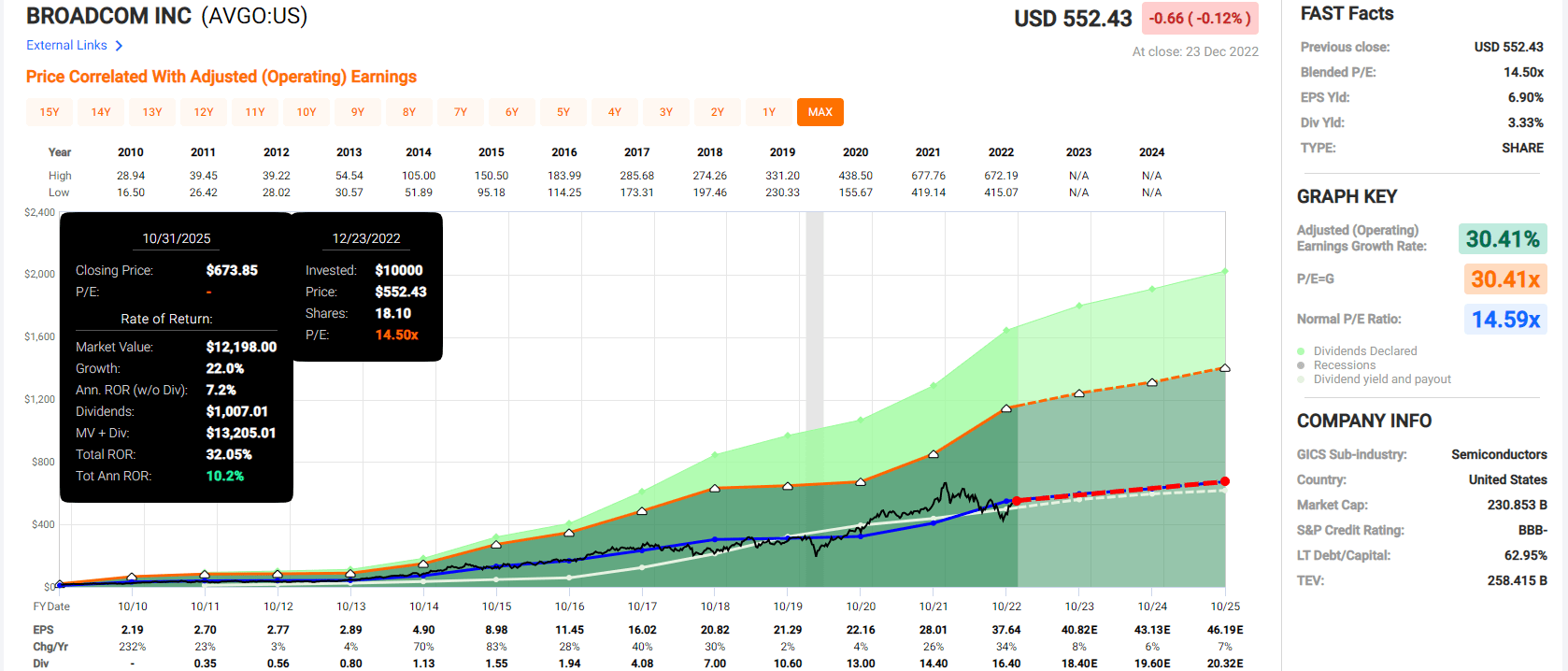Click the estimated EPS value 46.19E

[1225, 630]
